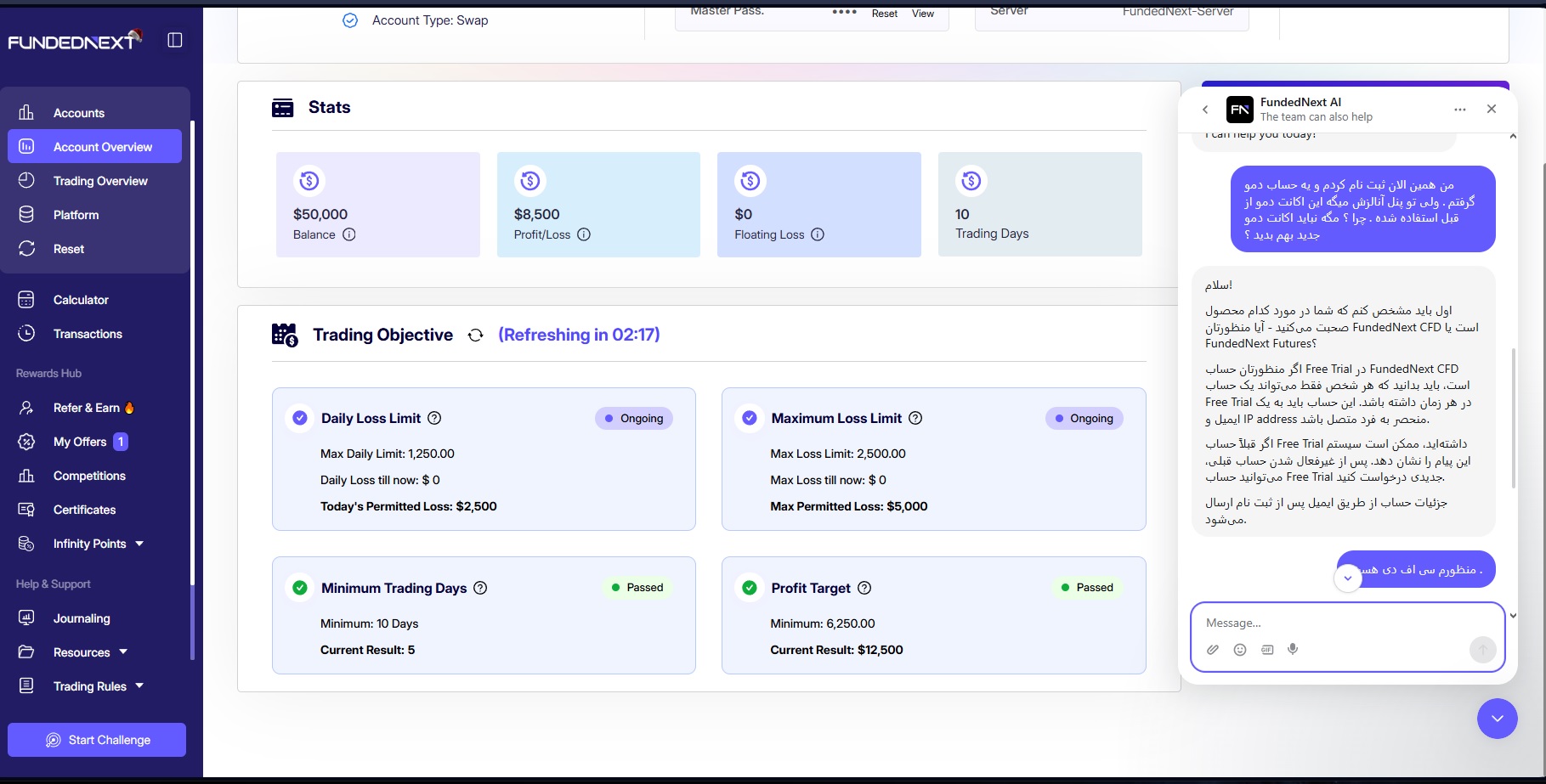Click the Balance info icon

[x=349, y=234]
